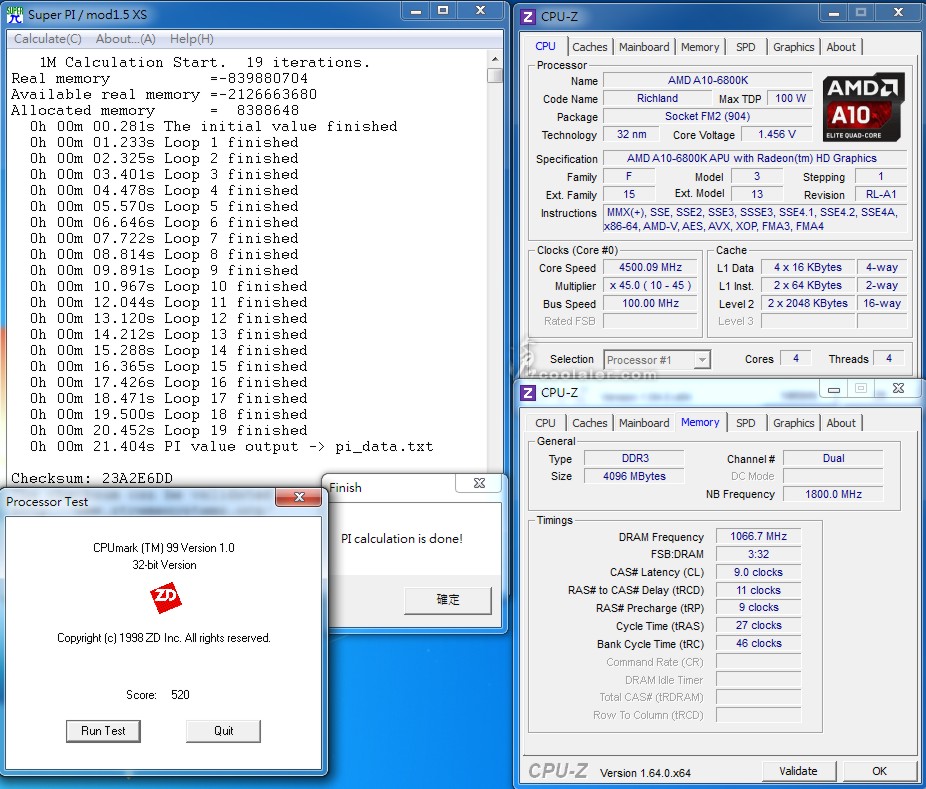Screen dimensions: 926x789
Task: Click the Loop 19 finished line
Action: tap(169, 431)
